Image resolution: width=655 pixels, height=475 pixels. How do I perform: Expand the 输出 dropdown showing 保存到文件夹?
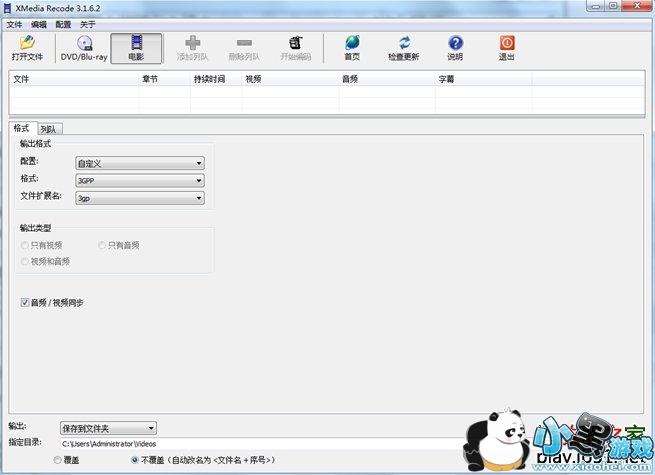(109, 428)
